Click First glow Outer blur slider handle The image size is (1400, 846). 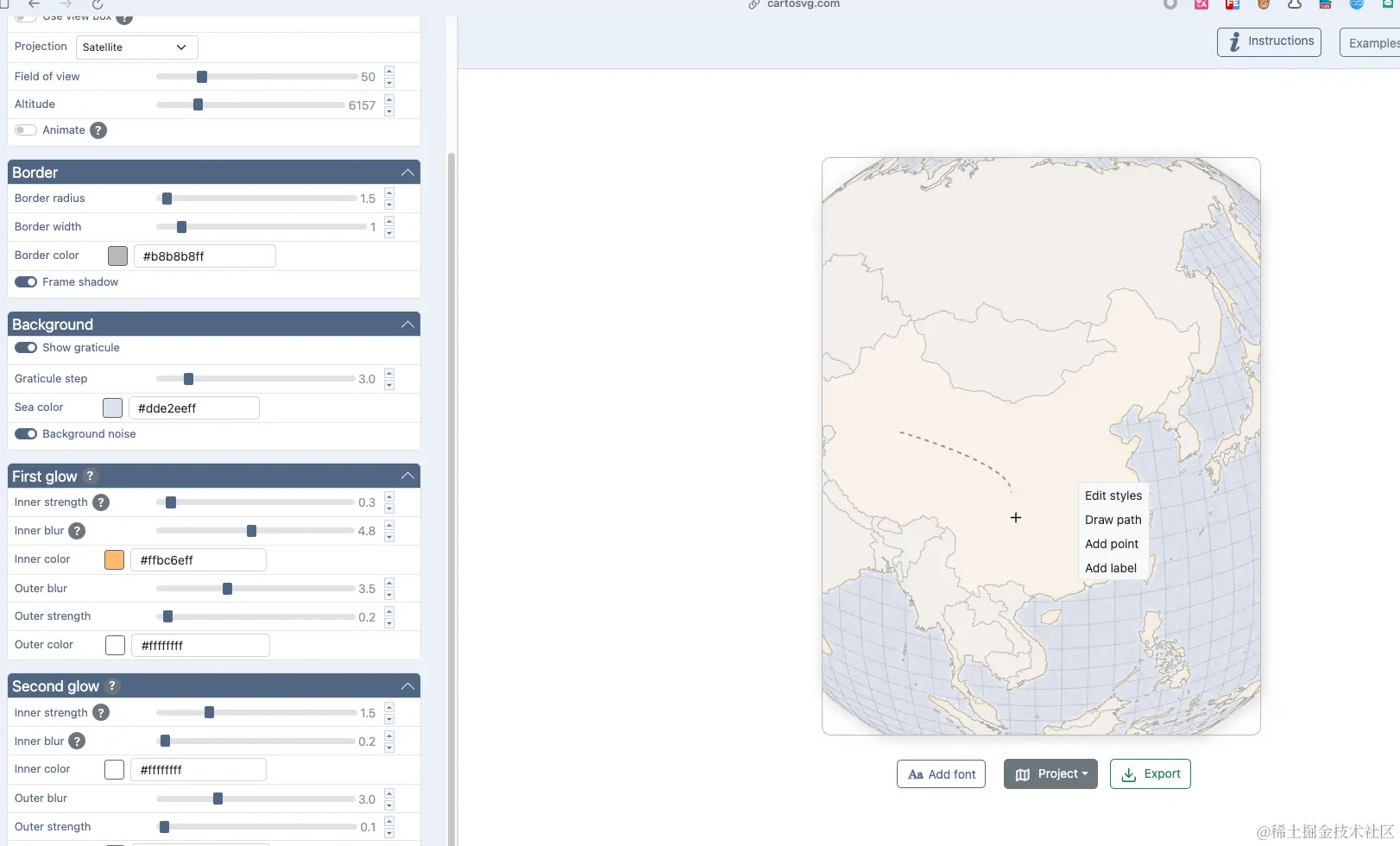click(x=227, y=589)
